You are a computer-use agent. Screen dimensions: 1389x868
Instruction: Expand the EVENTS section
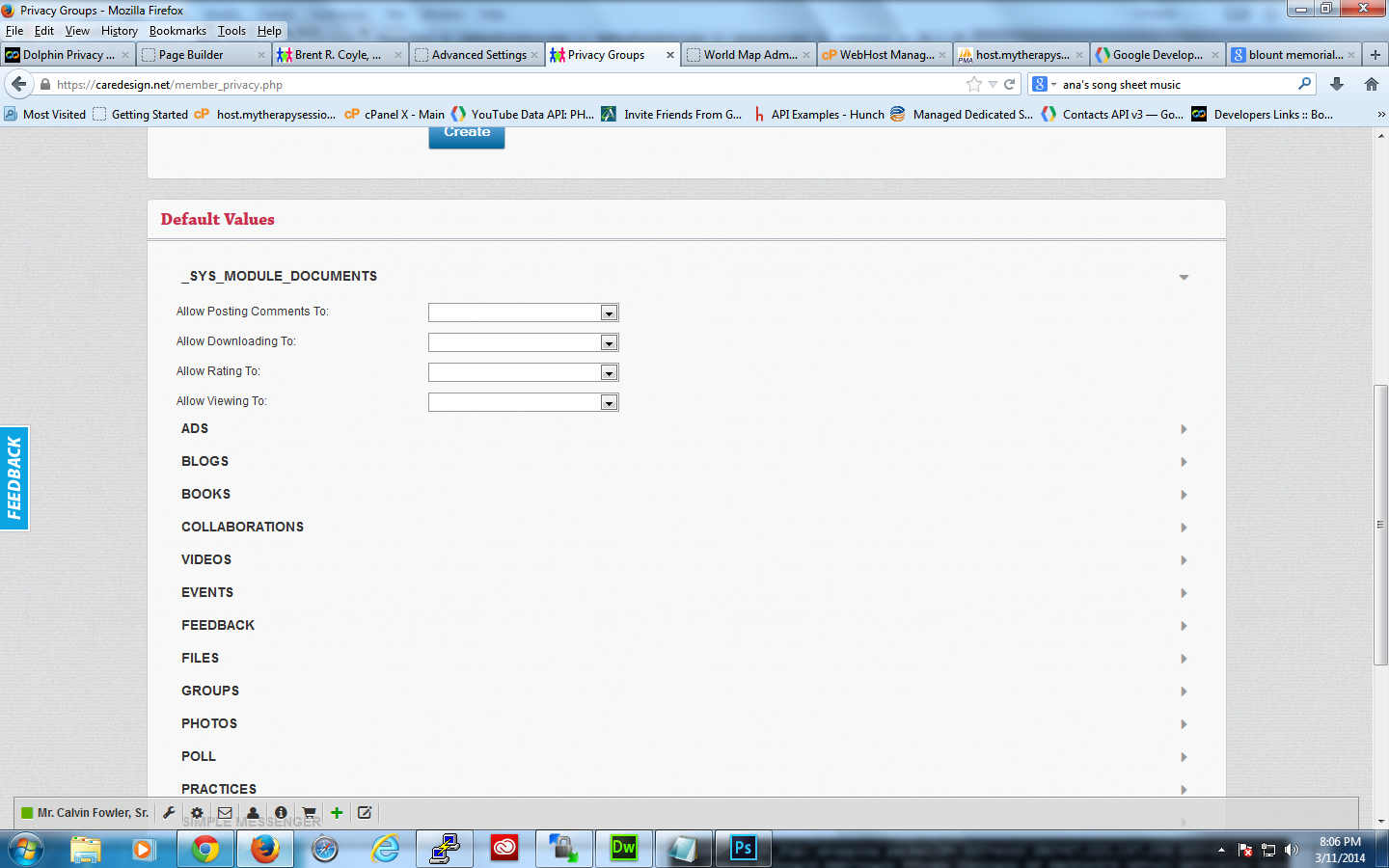1184,593
